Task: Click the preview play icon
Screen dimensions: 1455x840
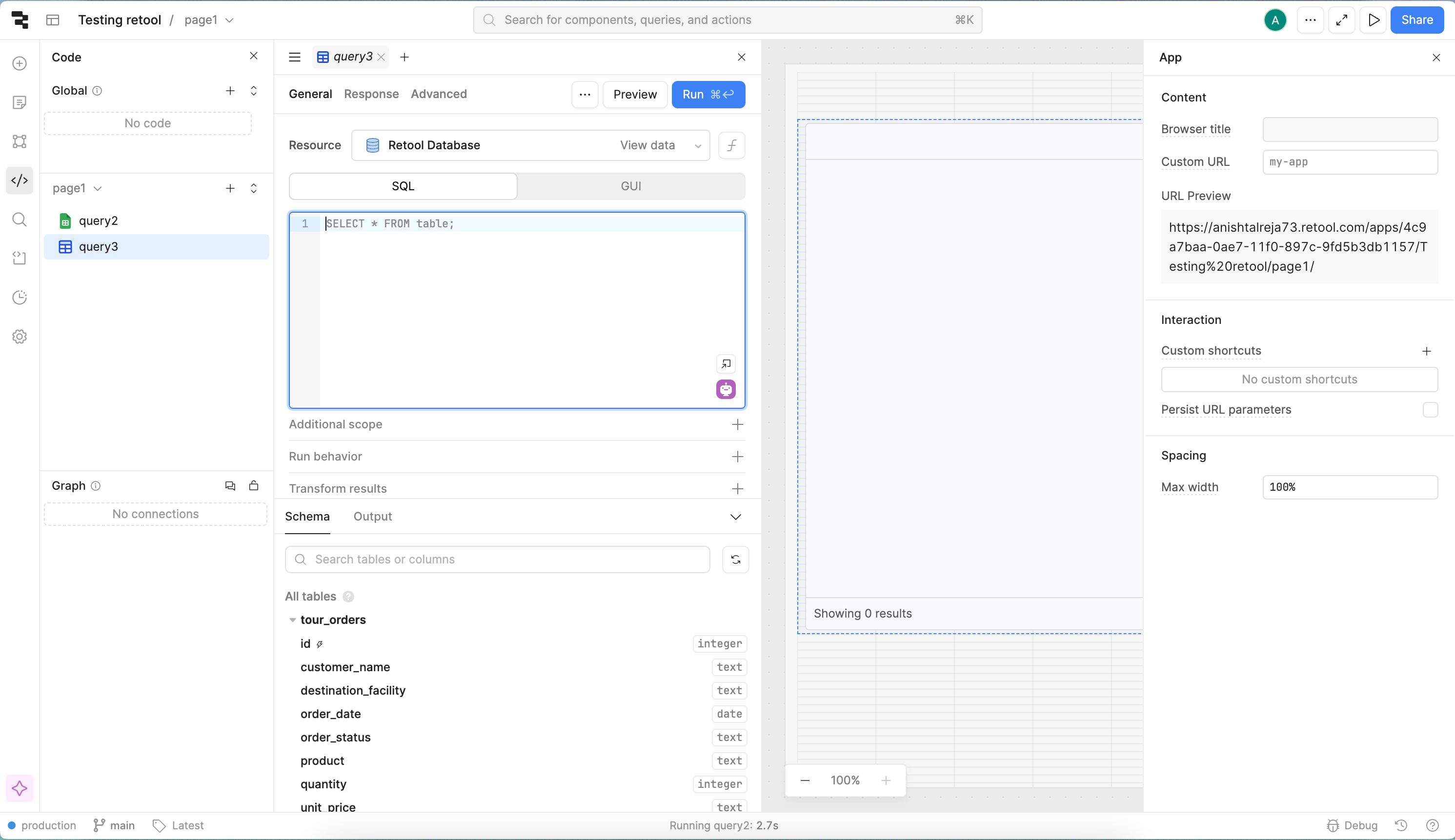Action: coord(1374,20)
